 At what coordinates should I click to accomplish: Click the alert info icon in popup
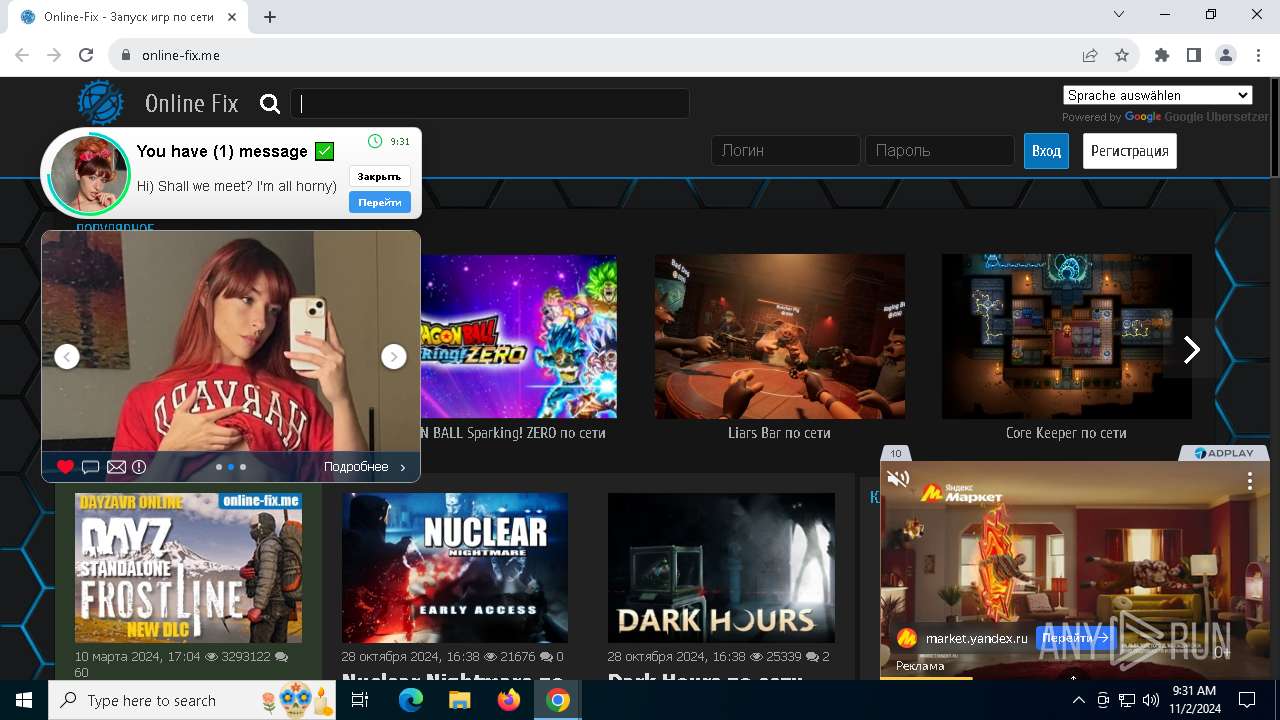pos(139,467)
